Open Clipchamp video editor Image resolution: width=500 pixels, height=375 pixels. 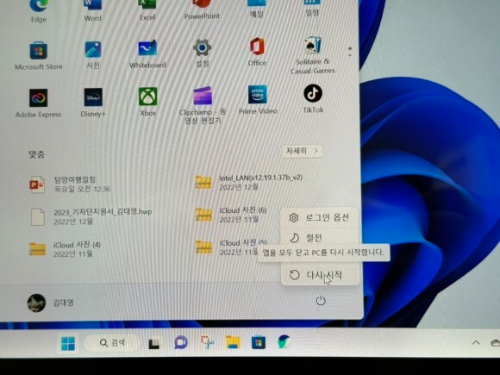202,105
